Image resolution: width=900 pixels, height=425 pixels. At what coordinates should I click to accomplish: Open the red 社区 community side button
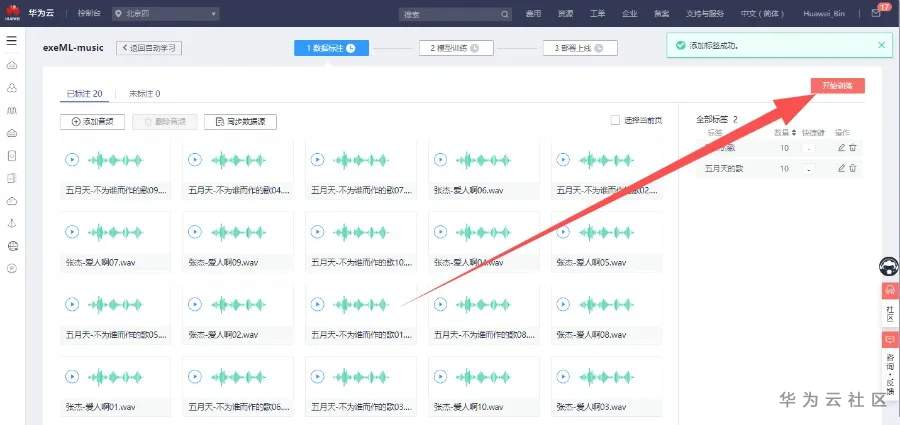[x=890, y=303]
